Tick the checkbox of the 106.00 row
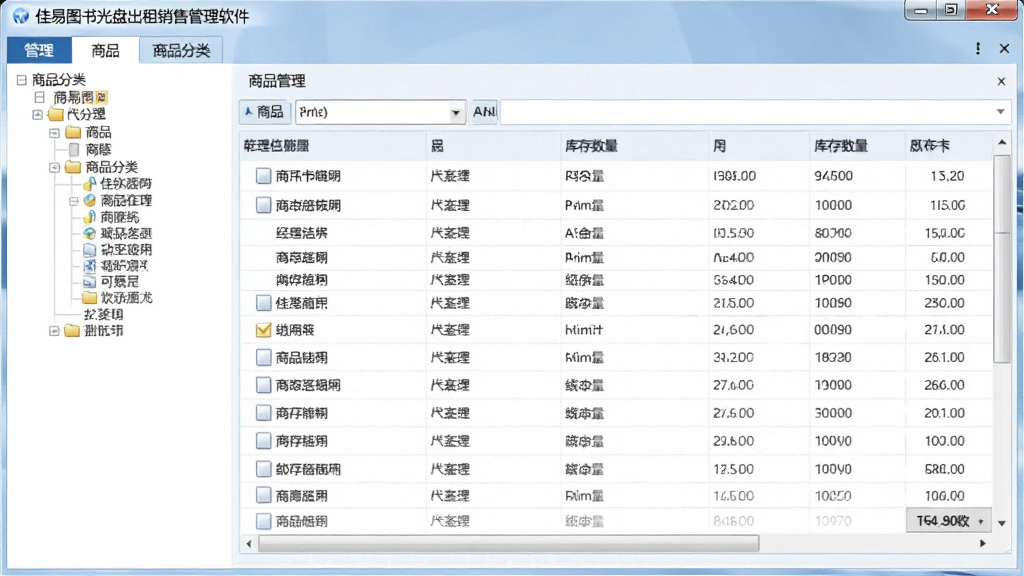This screenshot has height=576, width=1024. pyautogui.click(x=263, y=496)
